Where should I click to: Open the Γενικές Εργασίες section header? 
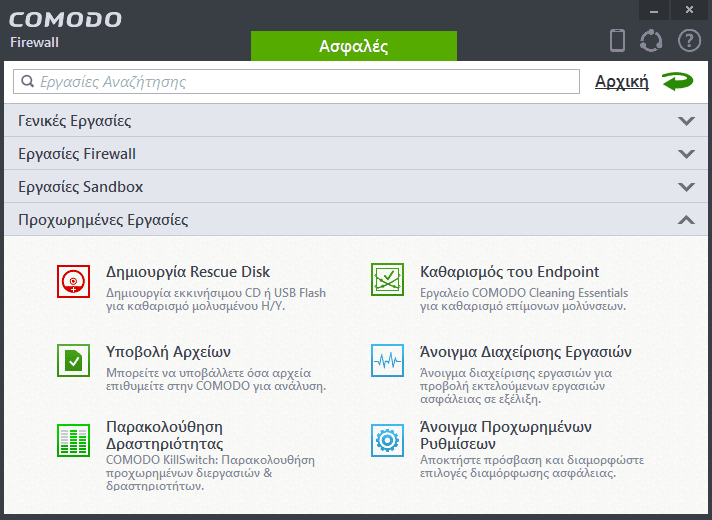point(356,120)
